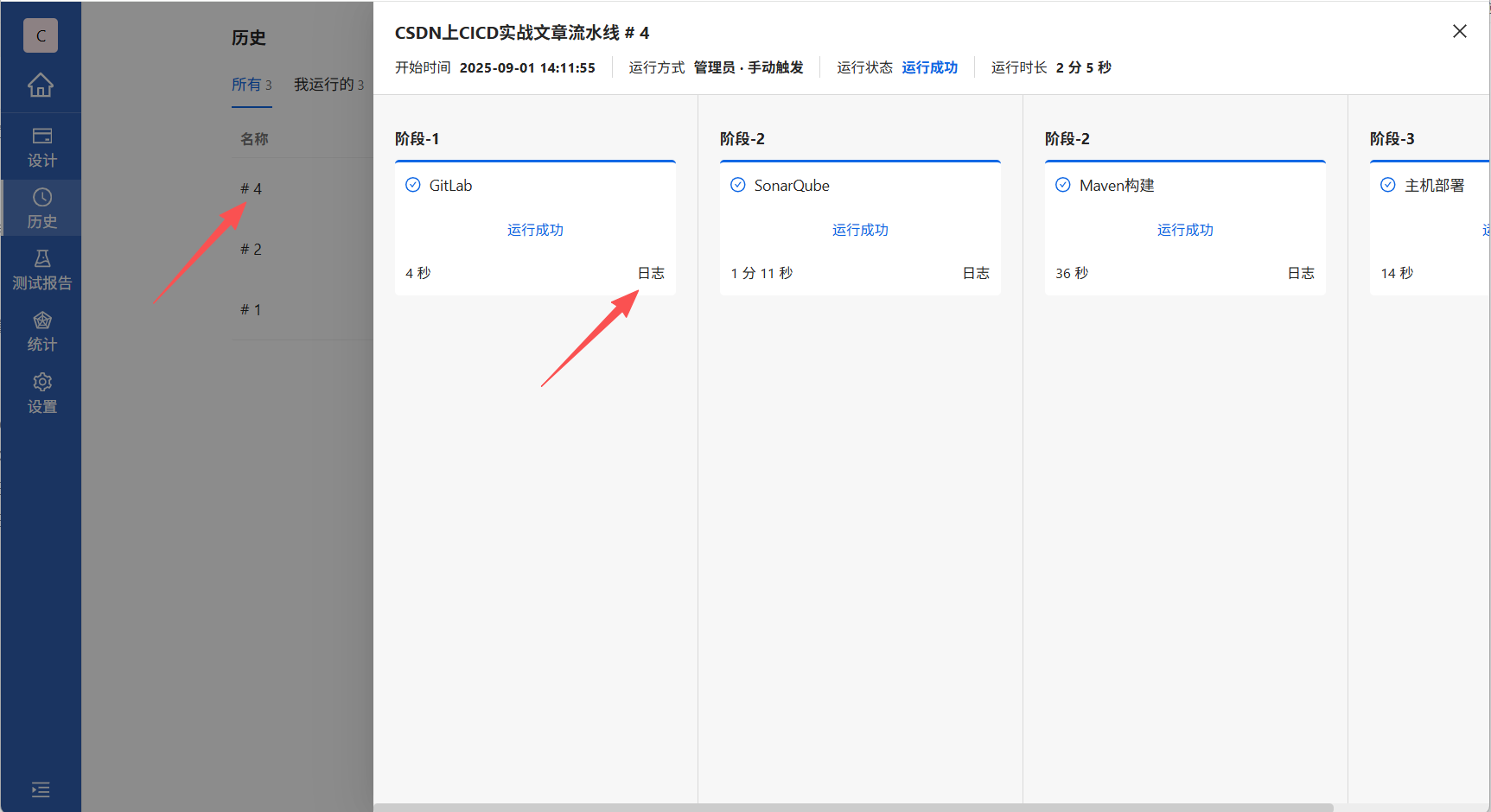Screen dimensions: 1491x812
Task: Click 运行成功 status link on GitLab card
Action: tap(534, 230)
